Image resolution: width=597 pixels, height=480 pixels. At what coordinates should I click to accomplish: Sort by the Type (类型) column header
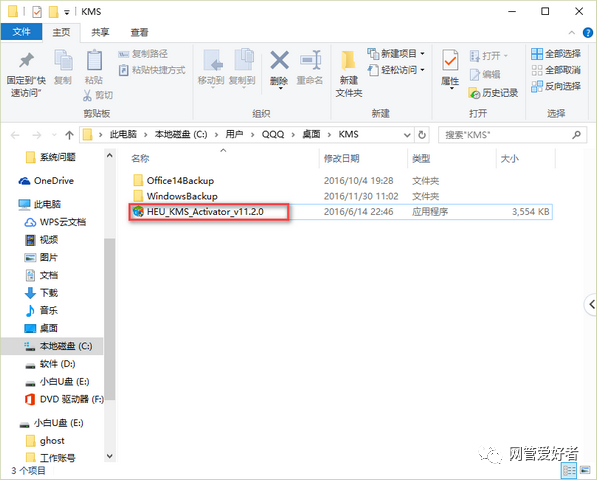click(421, 158)
